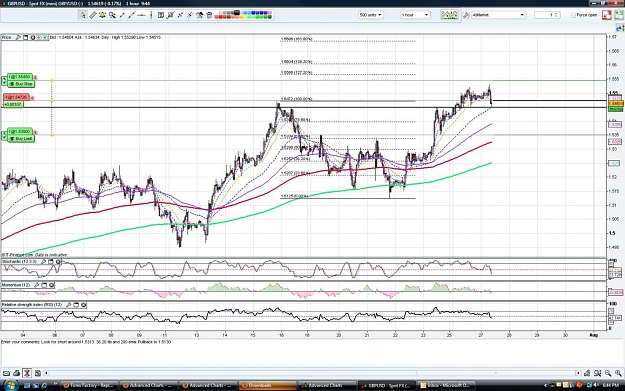Pick the yellow color swatch
The height and width of the screenshot is (391, 625).
[244, 17]
